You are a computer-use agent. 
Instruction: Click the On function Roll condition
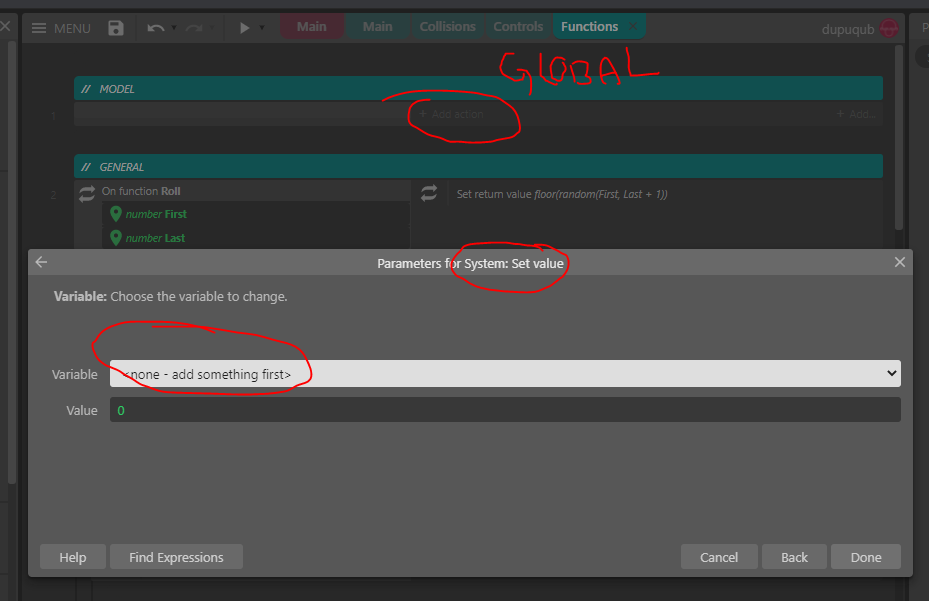coord(141,191)
